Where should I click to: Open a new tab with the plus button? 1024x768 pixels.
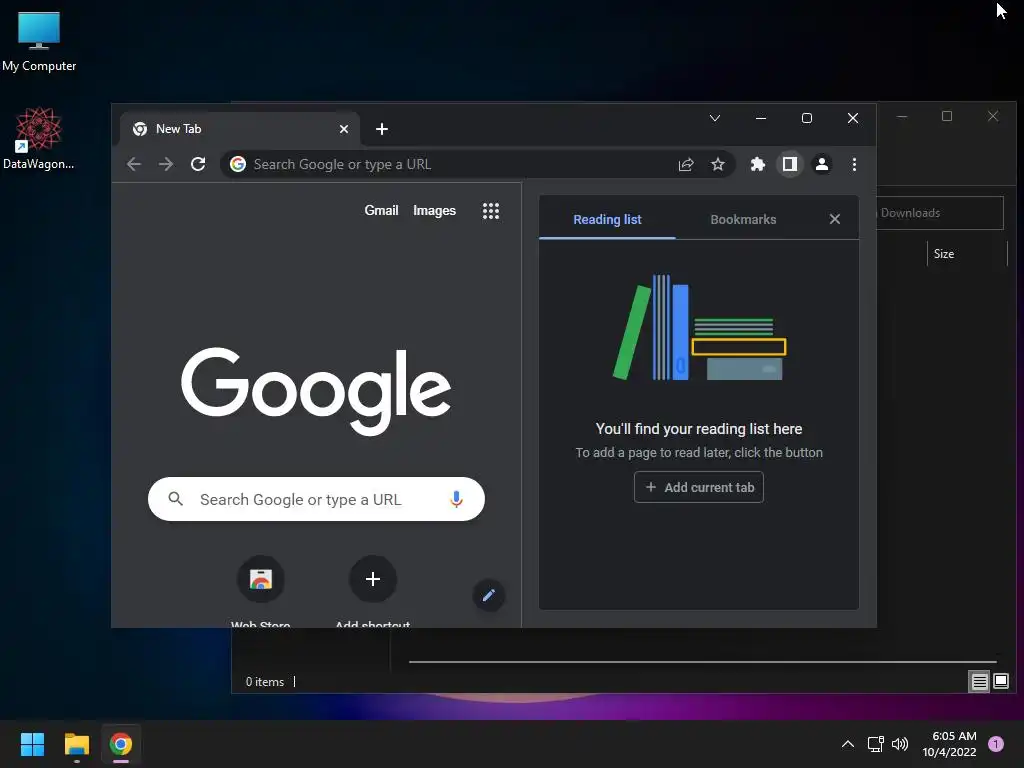tap(382, 129)
